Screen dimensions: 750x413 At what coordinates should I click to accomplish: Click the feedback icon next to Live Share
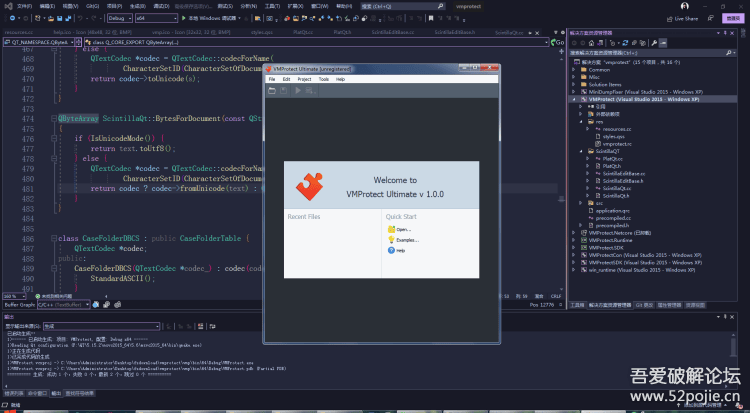(x=711, y=18)
